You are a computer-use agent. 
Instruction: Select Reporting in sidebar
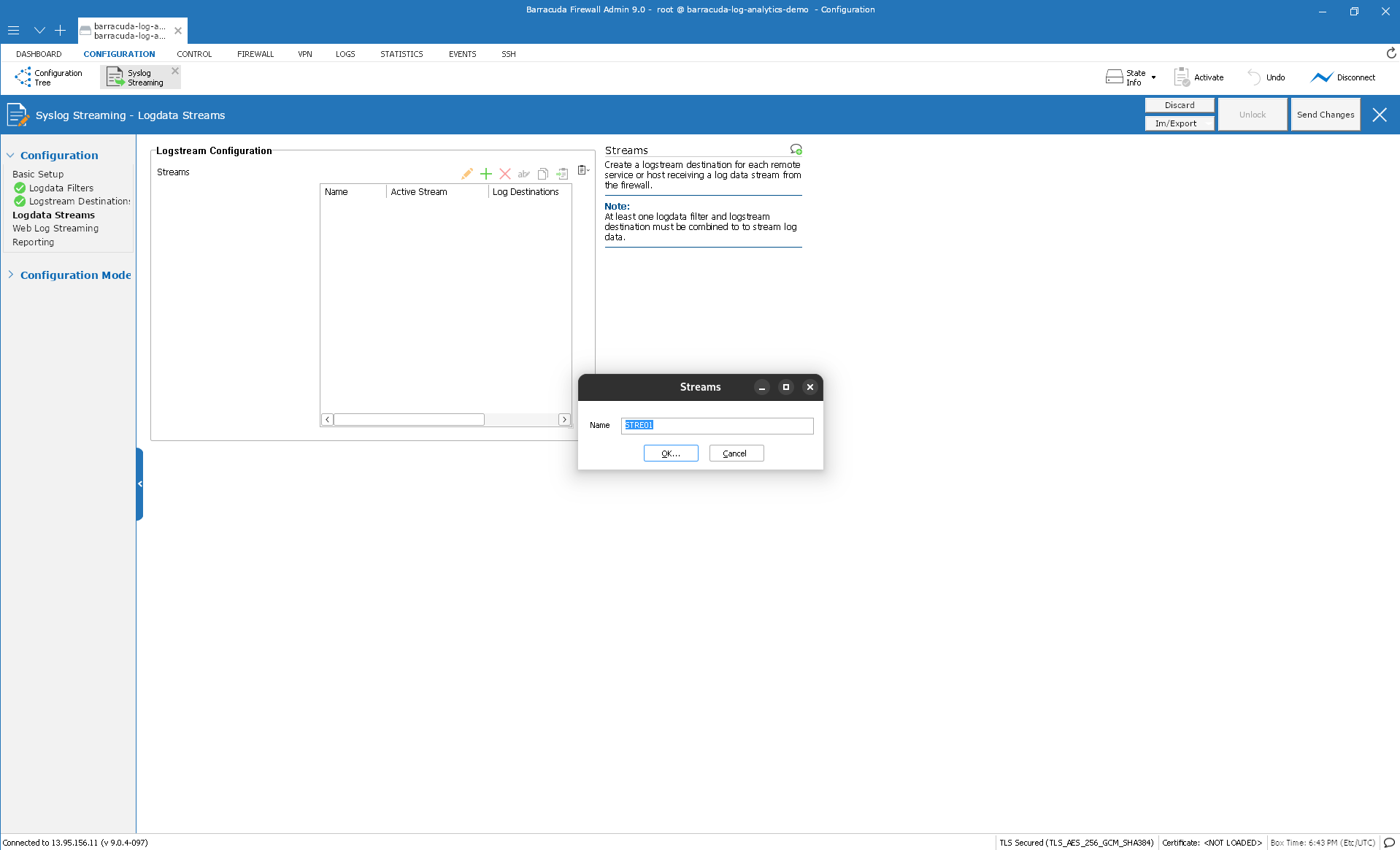[x=33, y=242]
